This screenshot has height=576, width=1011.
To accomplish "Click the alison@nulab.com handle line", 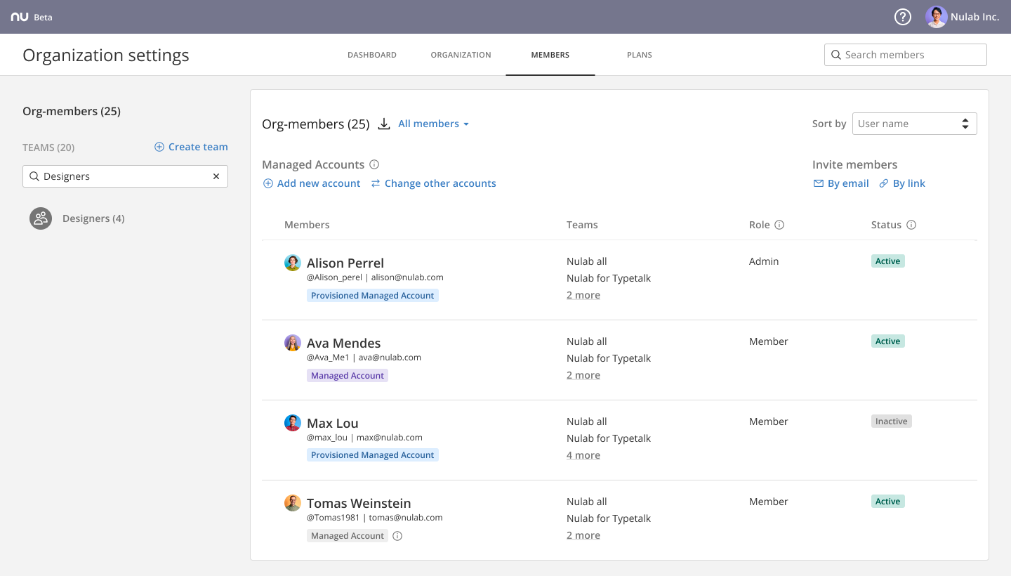I will tap(375, 277).
